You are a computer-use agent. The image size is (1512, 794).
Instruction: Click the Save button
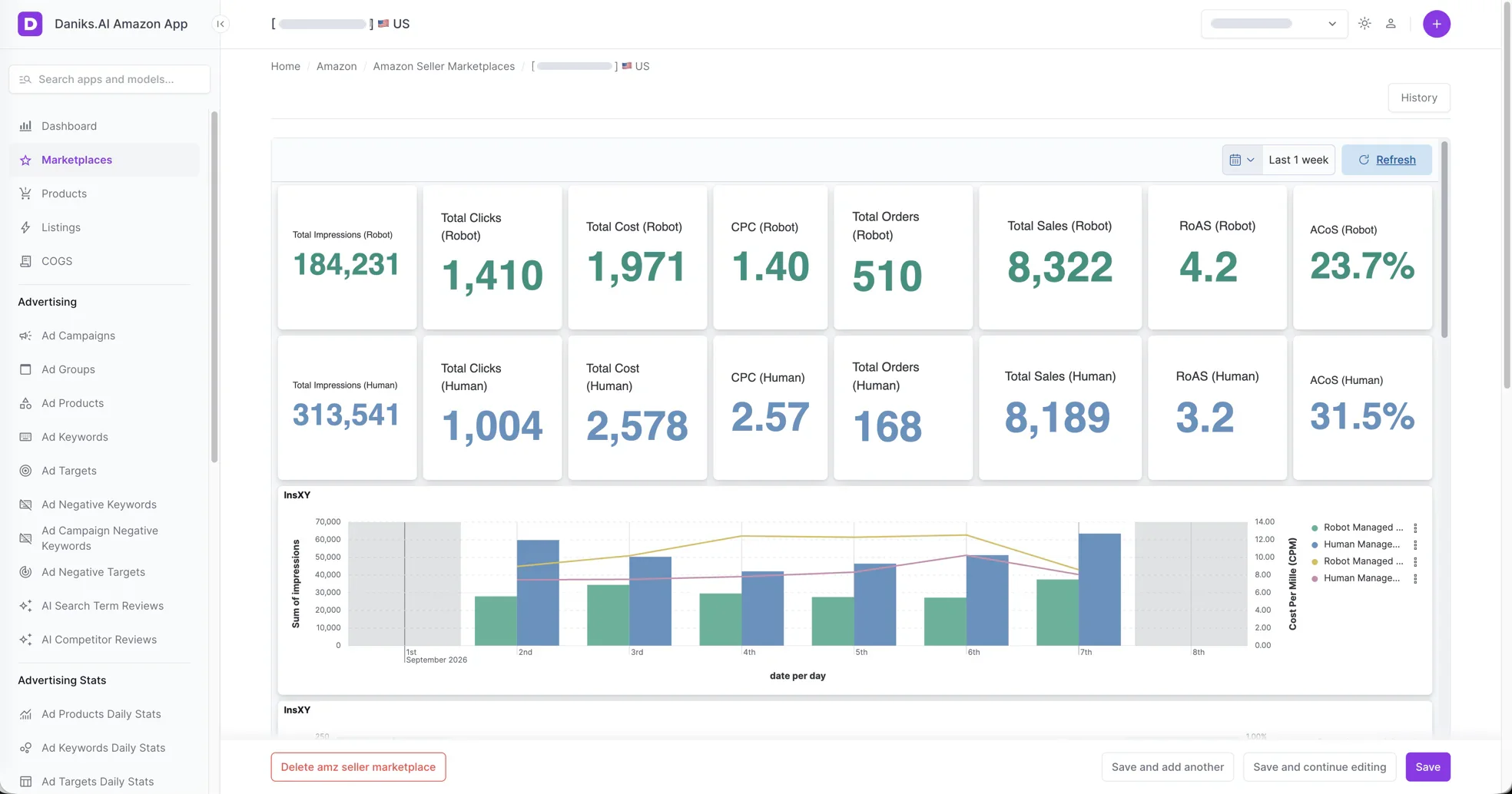point(1427,766)
